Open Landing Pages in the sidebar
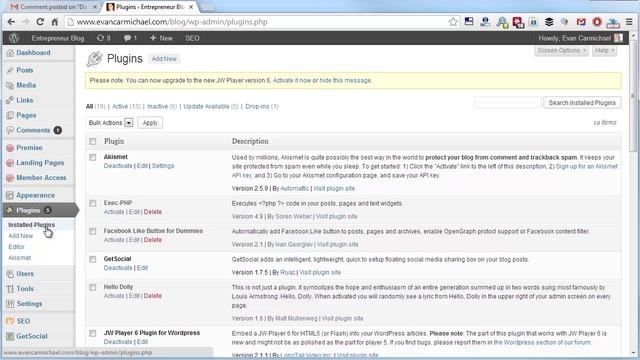This screenshot has height=360, width=640. [40, 163]
